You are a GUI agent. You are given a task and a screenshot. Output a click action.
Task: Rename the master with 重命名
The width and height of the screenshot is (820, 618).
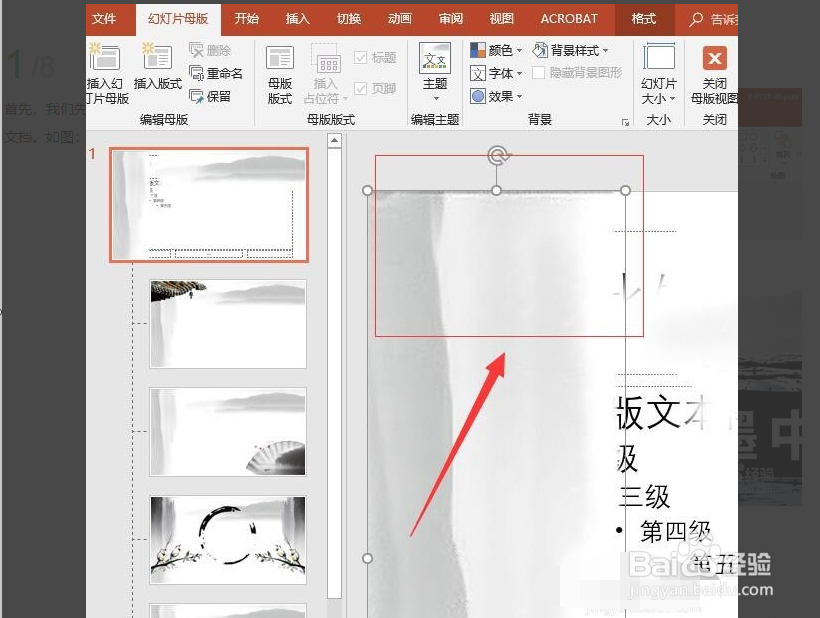coord(216,73)
